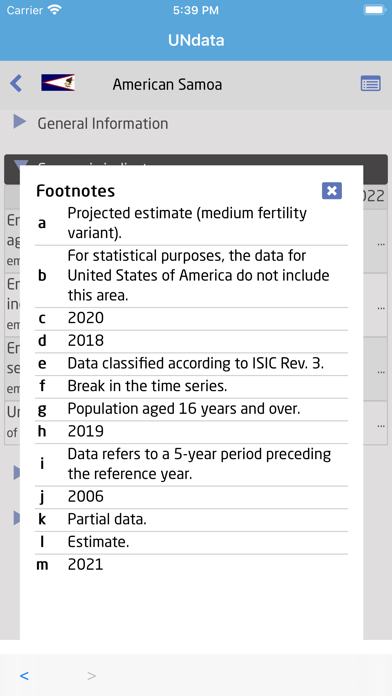
Task: Click the General Information label
Action: (103, 123)
